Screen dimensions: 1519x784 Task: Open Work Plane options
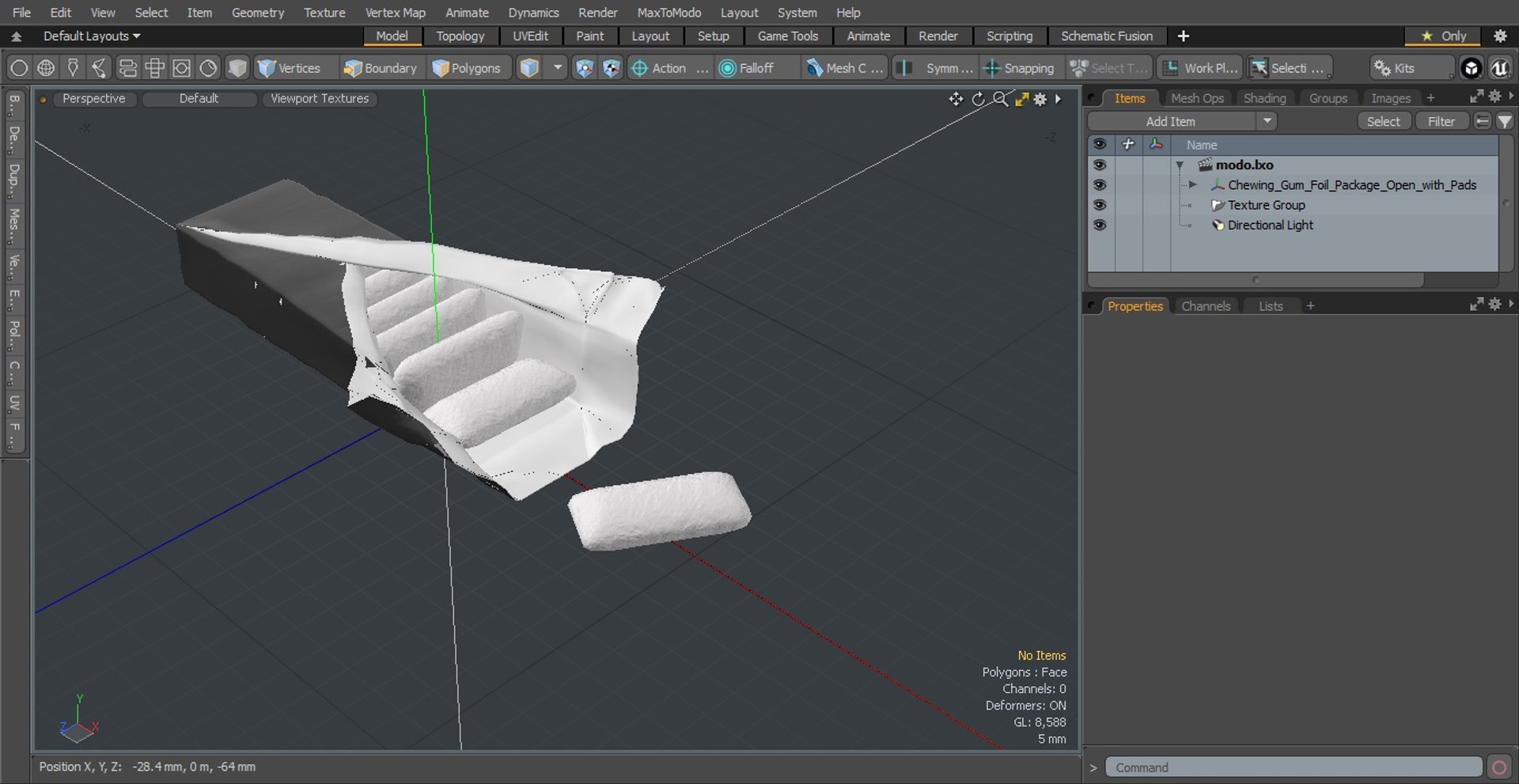tap(1200, 68)
